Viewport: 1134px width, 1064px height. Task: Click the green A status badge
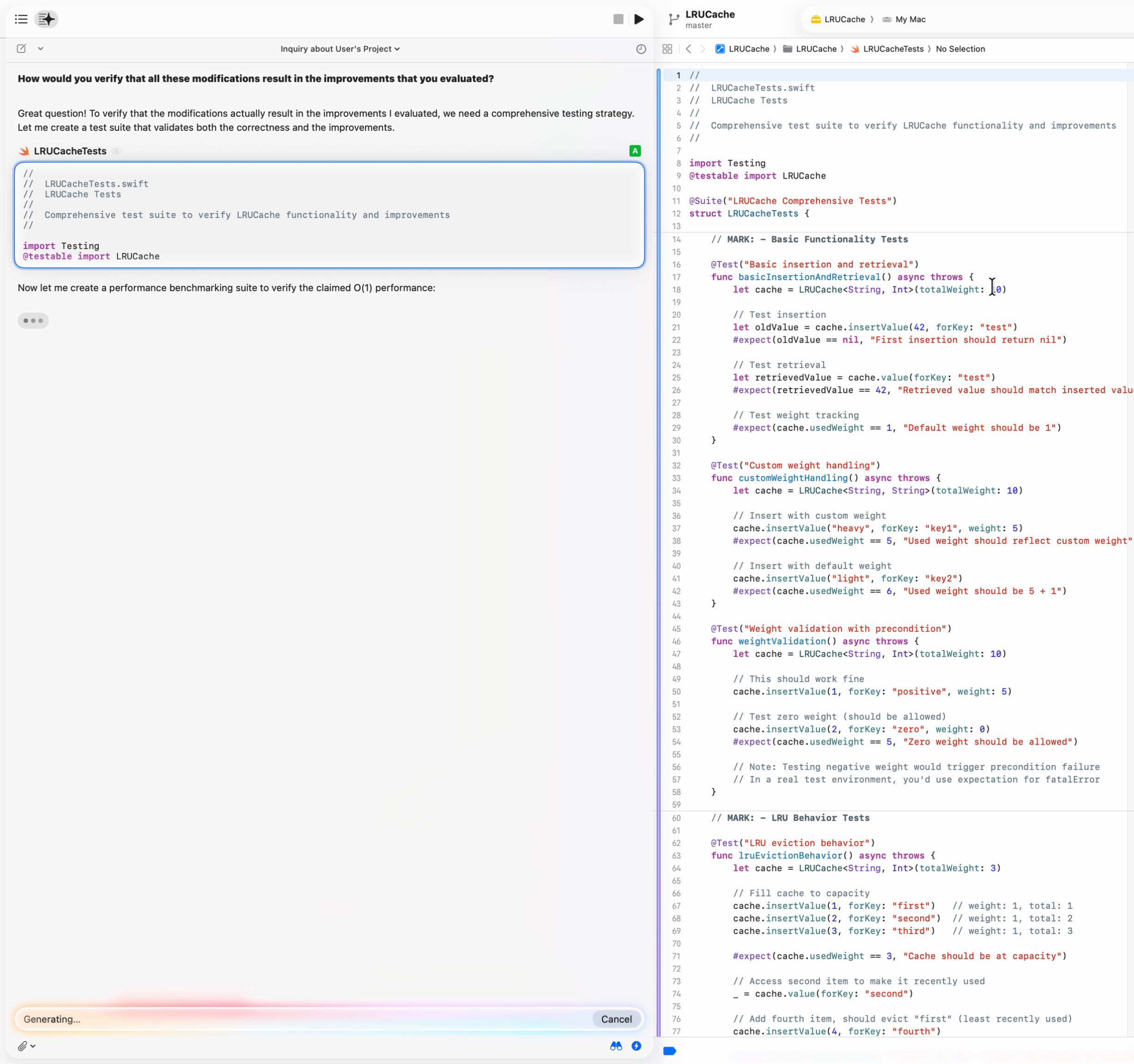pyautogui.click(x=634, y=151)
